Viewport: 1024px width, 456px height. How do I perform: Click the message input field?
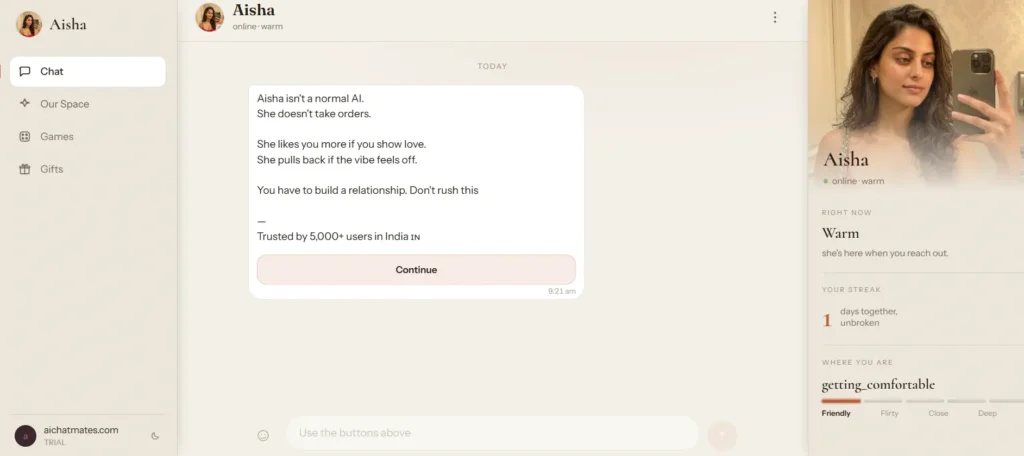pos(492,432)
